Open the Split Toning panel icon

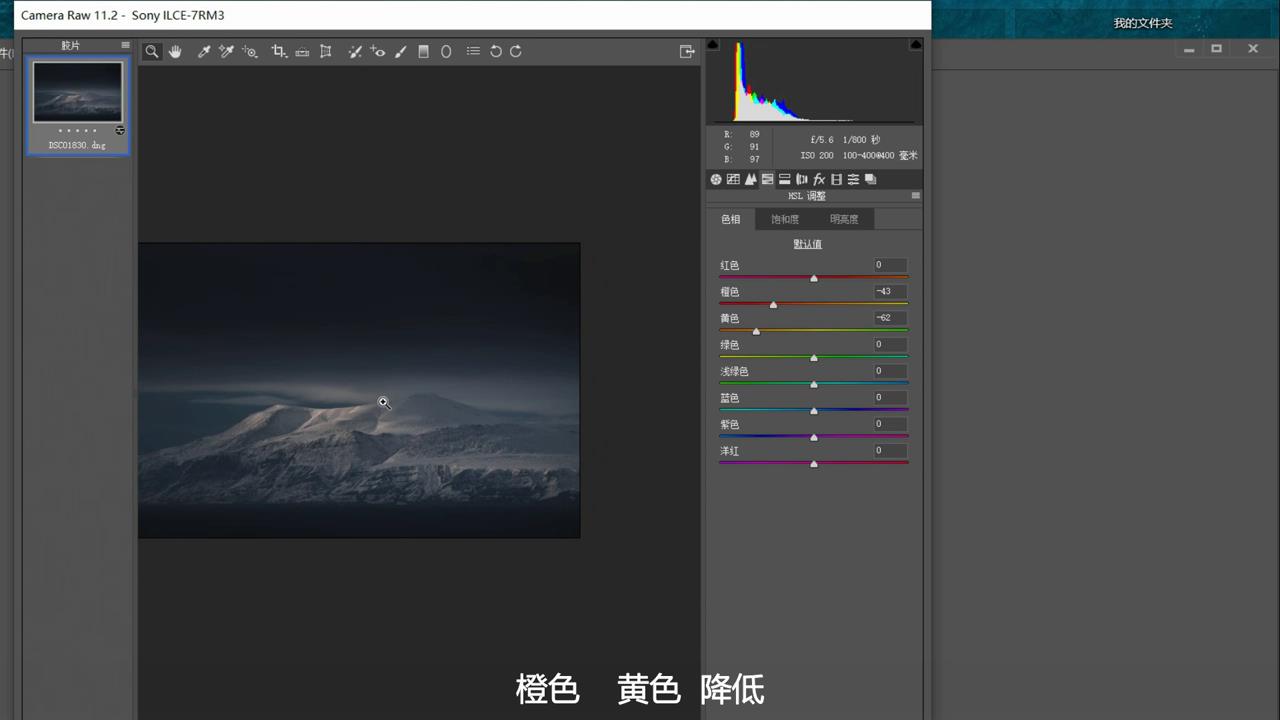784,179
